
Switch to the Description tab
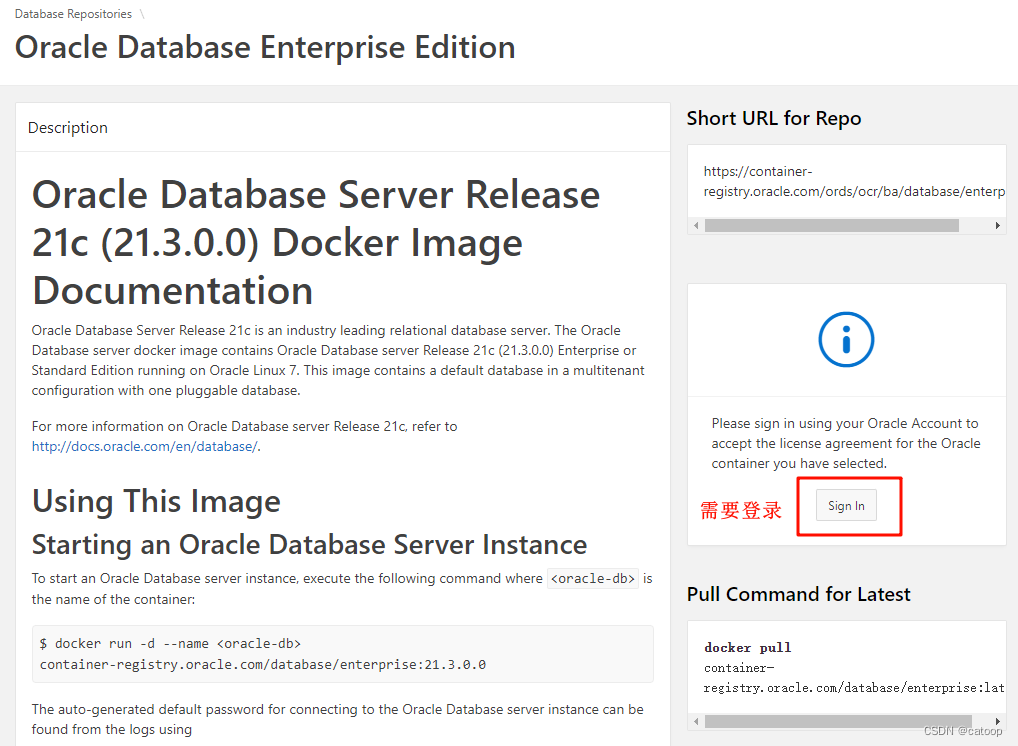67,127
